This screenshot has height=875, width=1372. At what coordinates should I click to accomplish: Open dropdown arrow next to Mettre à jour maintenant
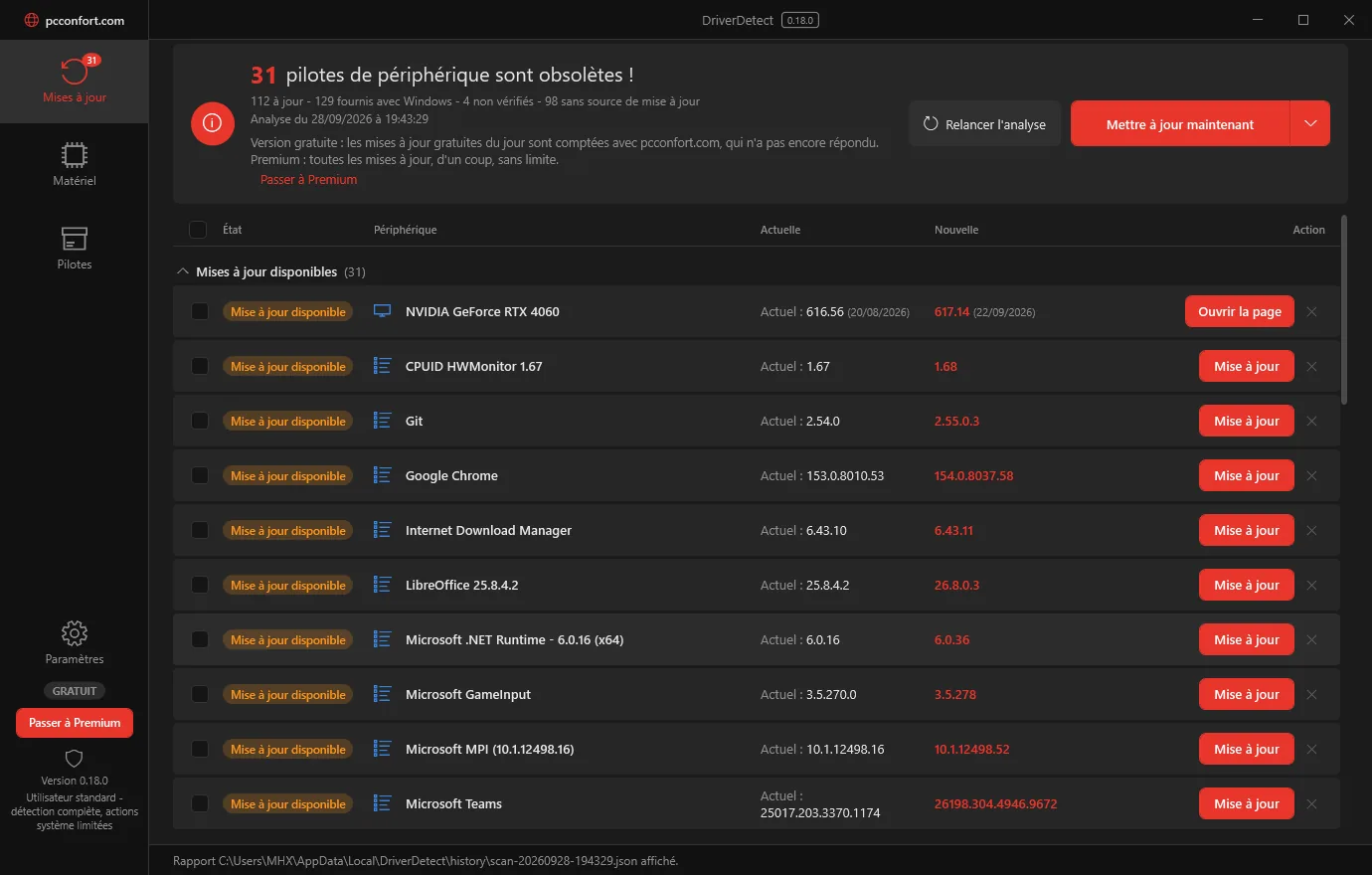1310,123
